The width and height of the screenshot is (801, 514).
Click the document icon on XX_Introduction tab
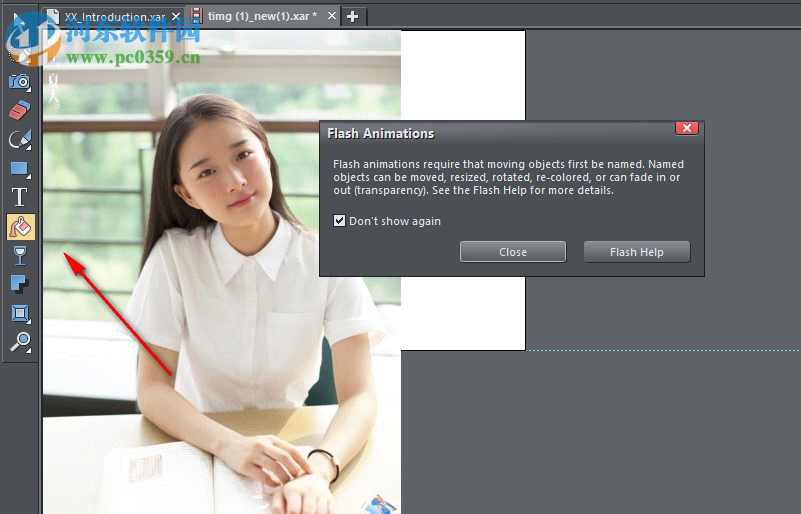pos(53,16)
